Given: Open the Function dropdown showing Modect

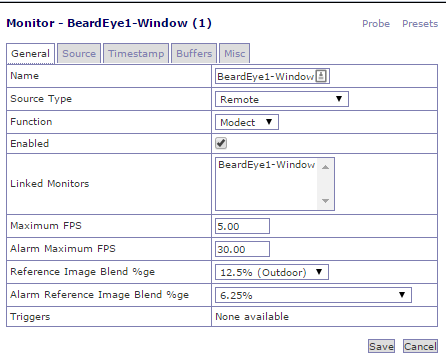Looking at the screenshot, I should (247, 122).
